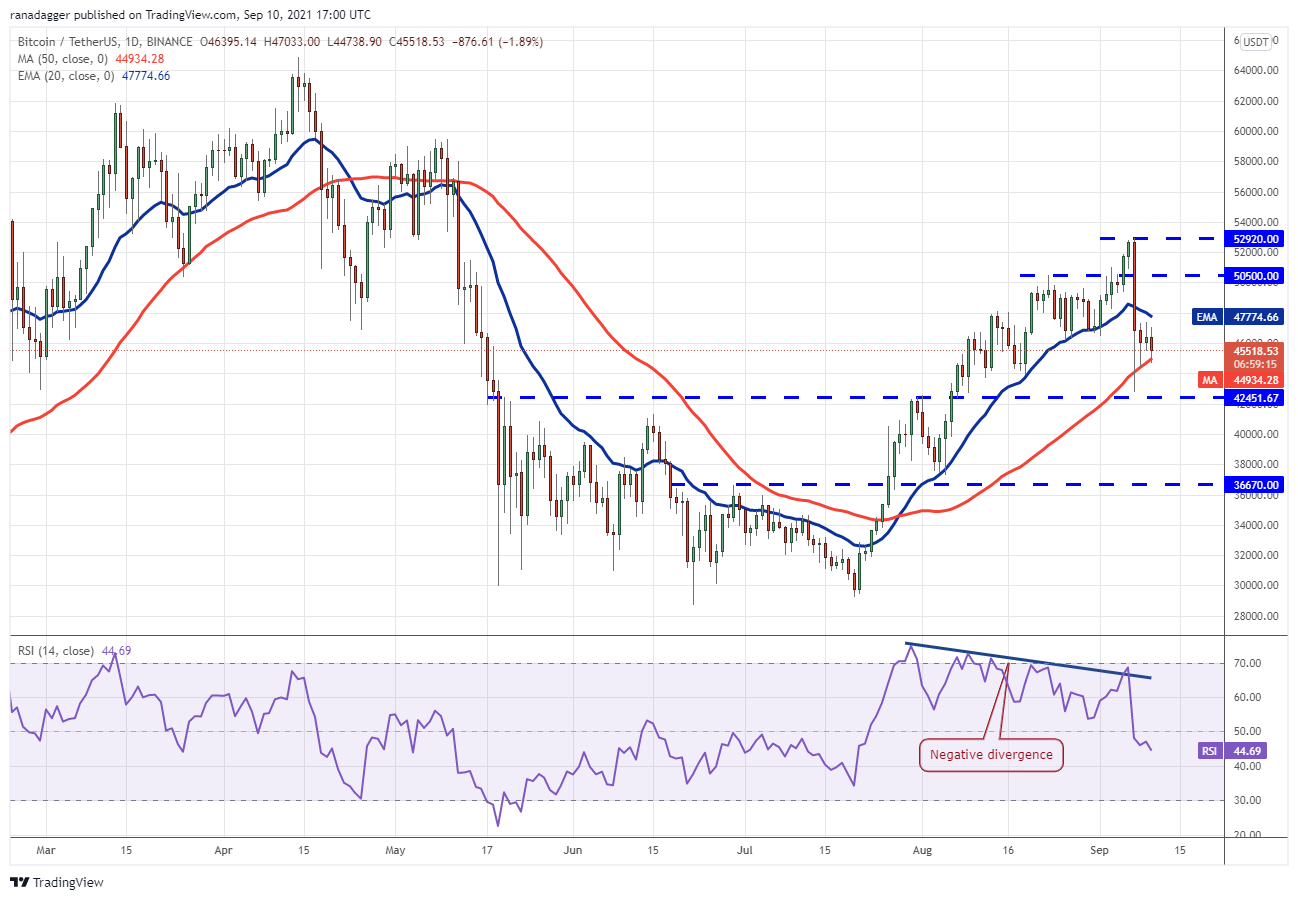This screenshot has width=1298, height=900.
Task: Click the 30.00 RSI axis label
Action: click(1245, 801)
